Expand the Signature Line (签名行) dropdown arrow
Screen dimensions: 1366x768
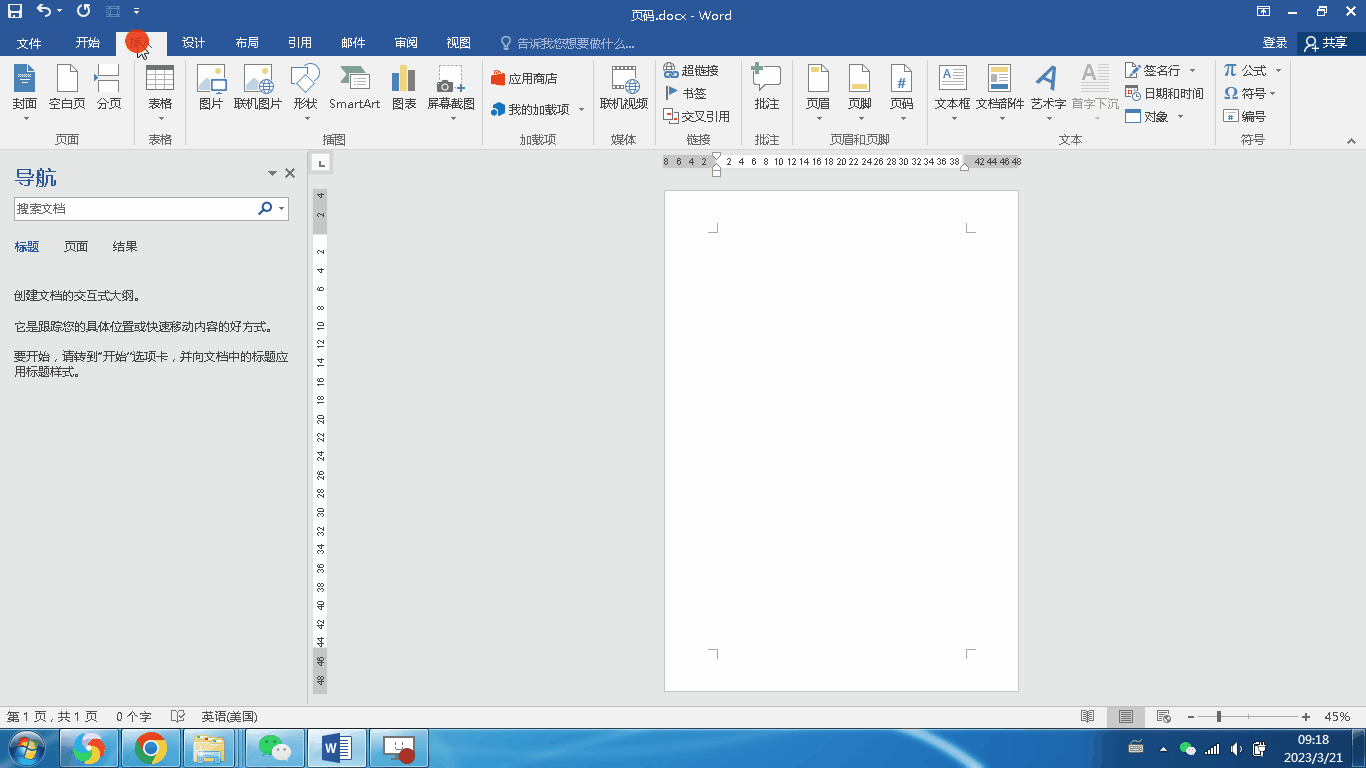(x=1192, y=71)
